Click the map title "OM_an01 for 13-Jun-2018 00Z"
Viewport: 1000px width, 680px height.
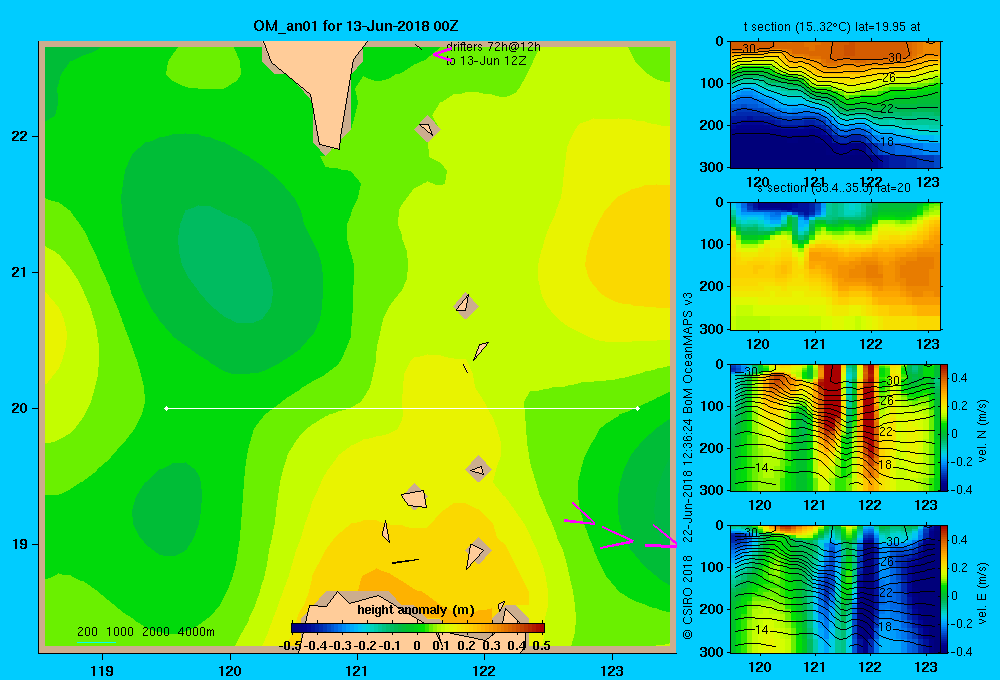click(356, 26)
